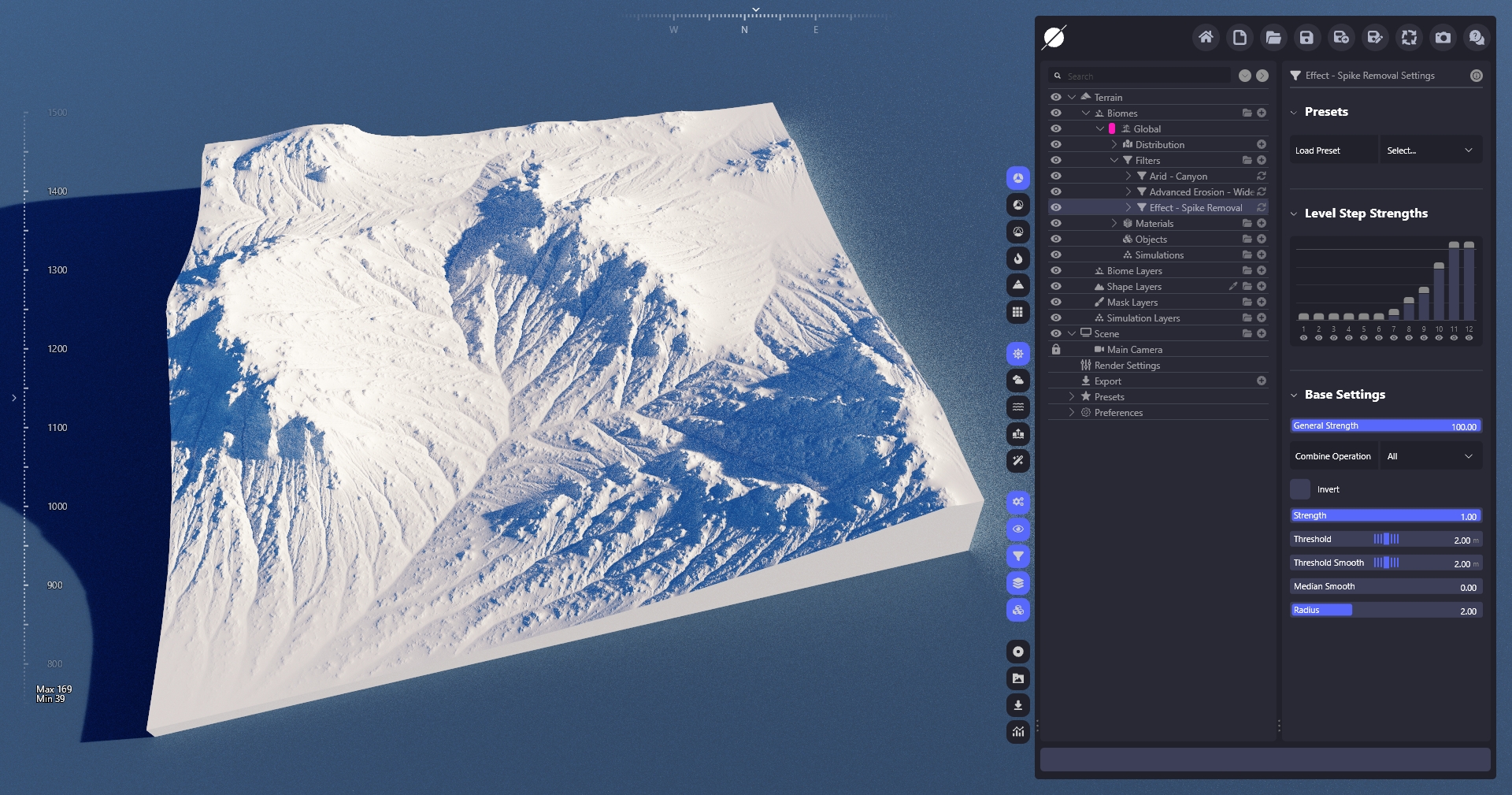The image size is (1512, 795).
Task: Click the General Strength slider
Action: tap(1386, 426)
